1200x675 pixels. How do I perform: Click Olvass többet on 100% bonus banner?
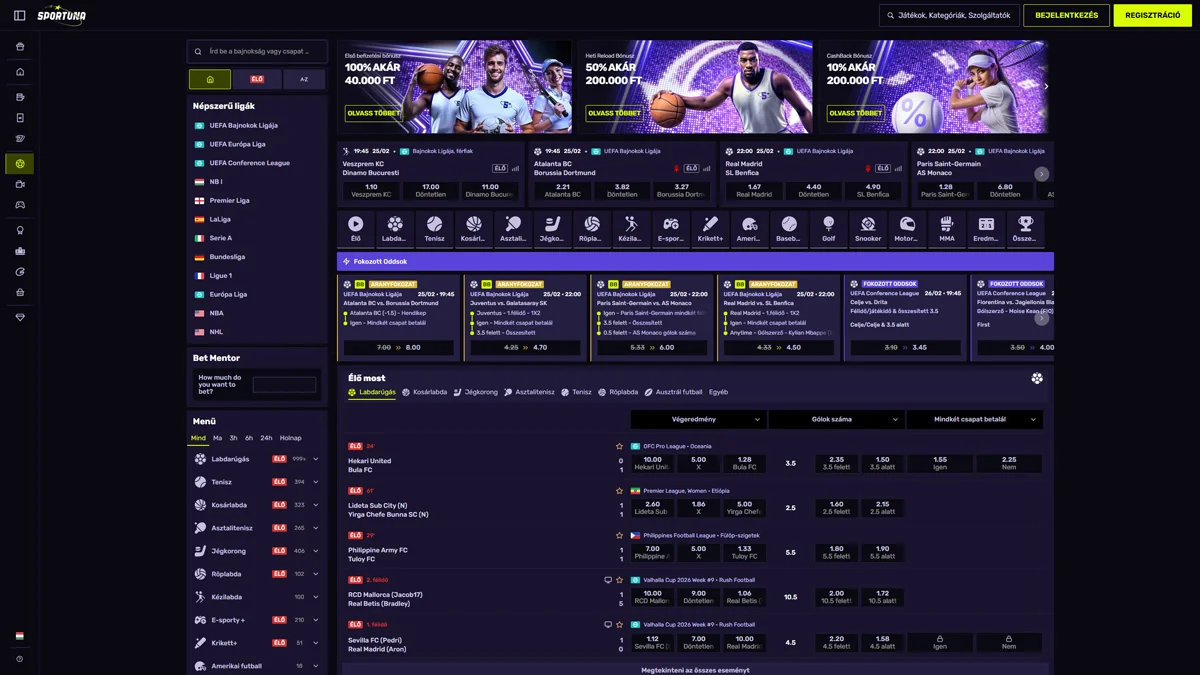coord(373,113)
